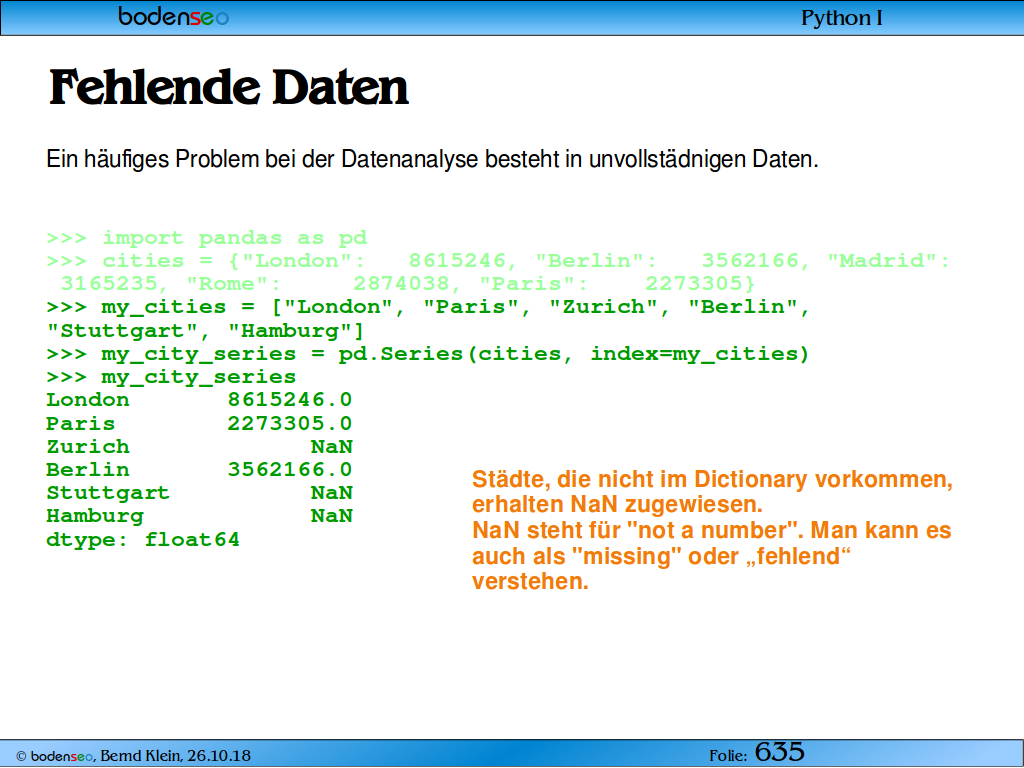
Task: Click the 'Fehlende Daten' slide title
Action: (229, 88)
